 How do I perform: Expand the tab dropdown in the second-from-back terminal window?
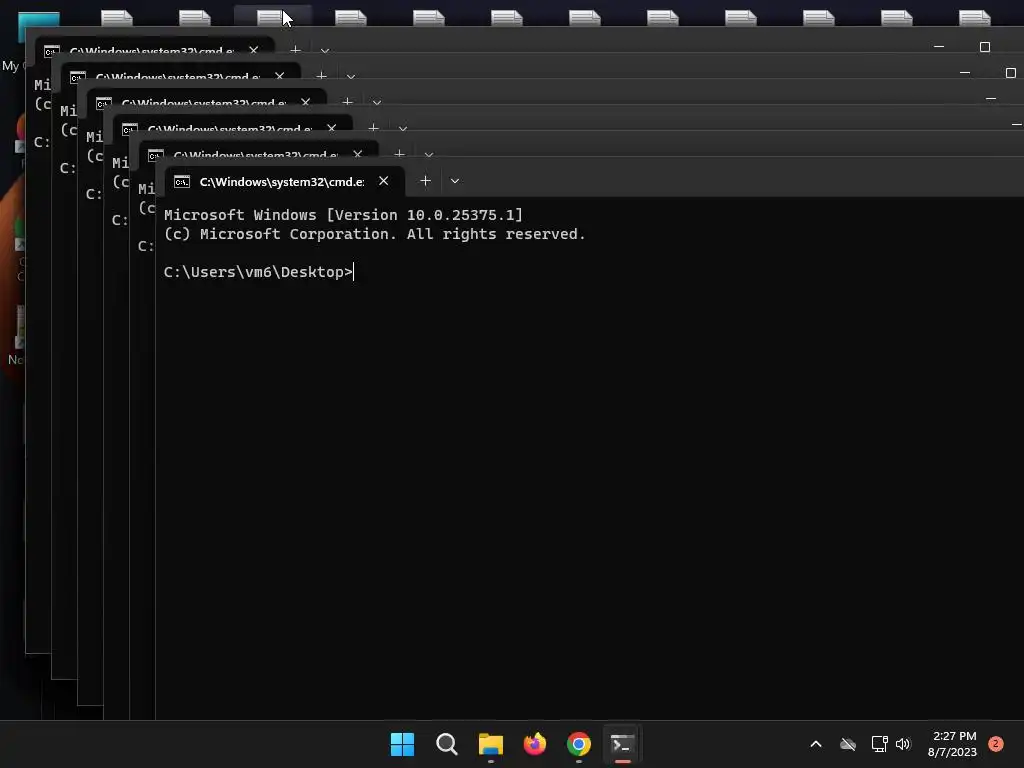[x=351, y=76]
